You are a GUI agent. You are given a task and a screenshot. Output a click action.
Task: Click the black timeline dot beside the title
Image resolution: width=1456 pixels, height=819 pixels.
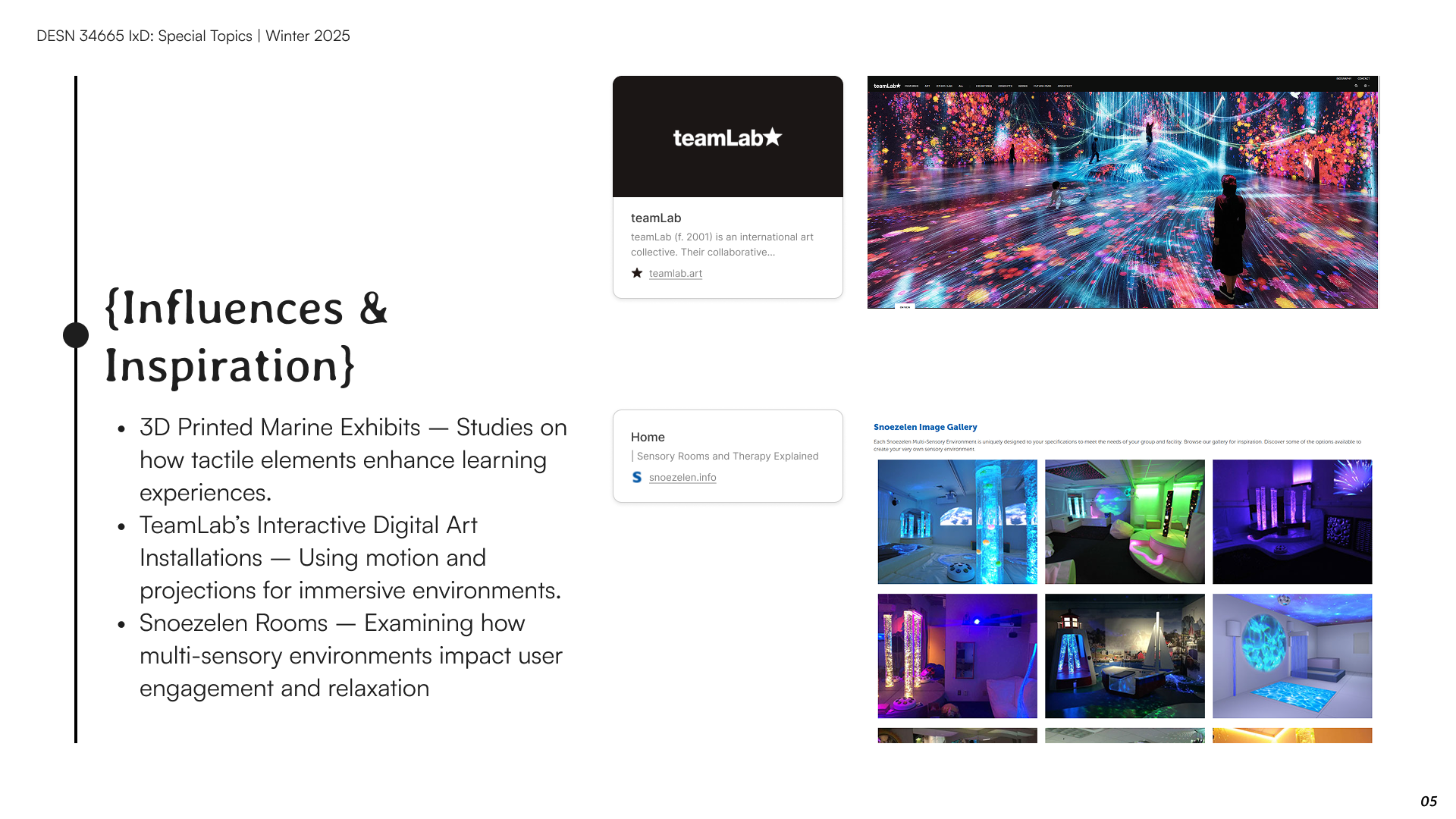76,335
